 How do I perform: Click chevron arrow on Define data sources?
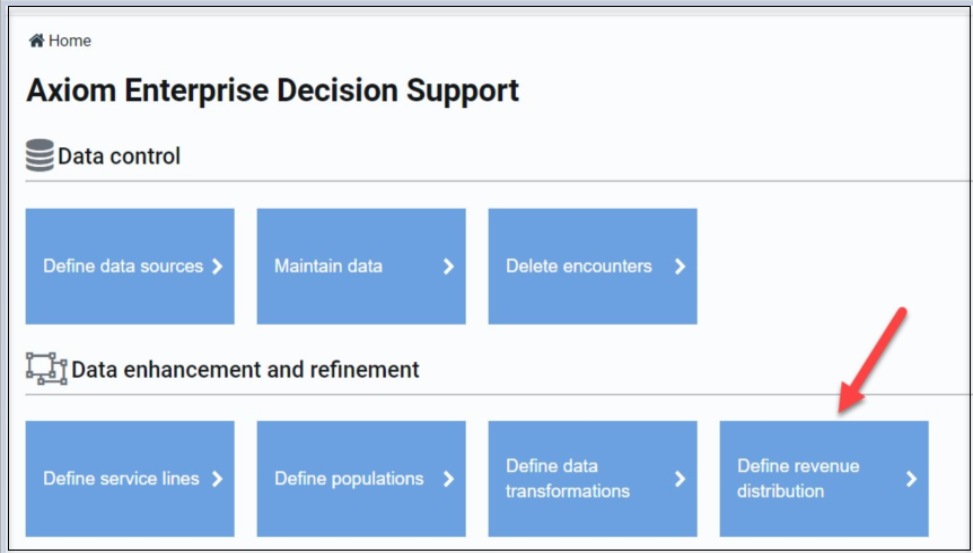(x=217, y=266)
